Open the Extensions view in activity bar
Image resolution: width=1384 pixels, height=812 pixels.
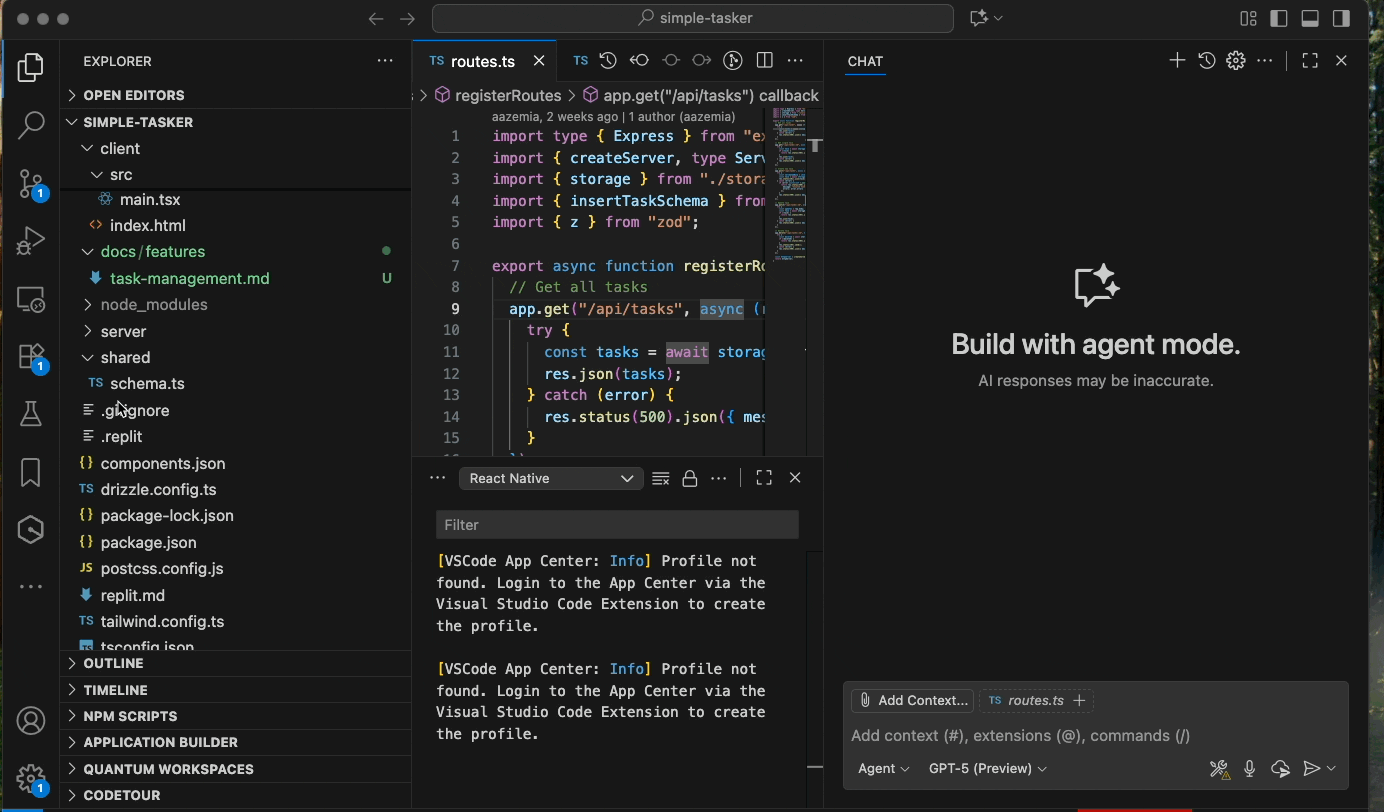coord(30,357)
